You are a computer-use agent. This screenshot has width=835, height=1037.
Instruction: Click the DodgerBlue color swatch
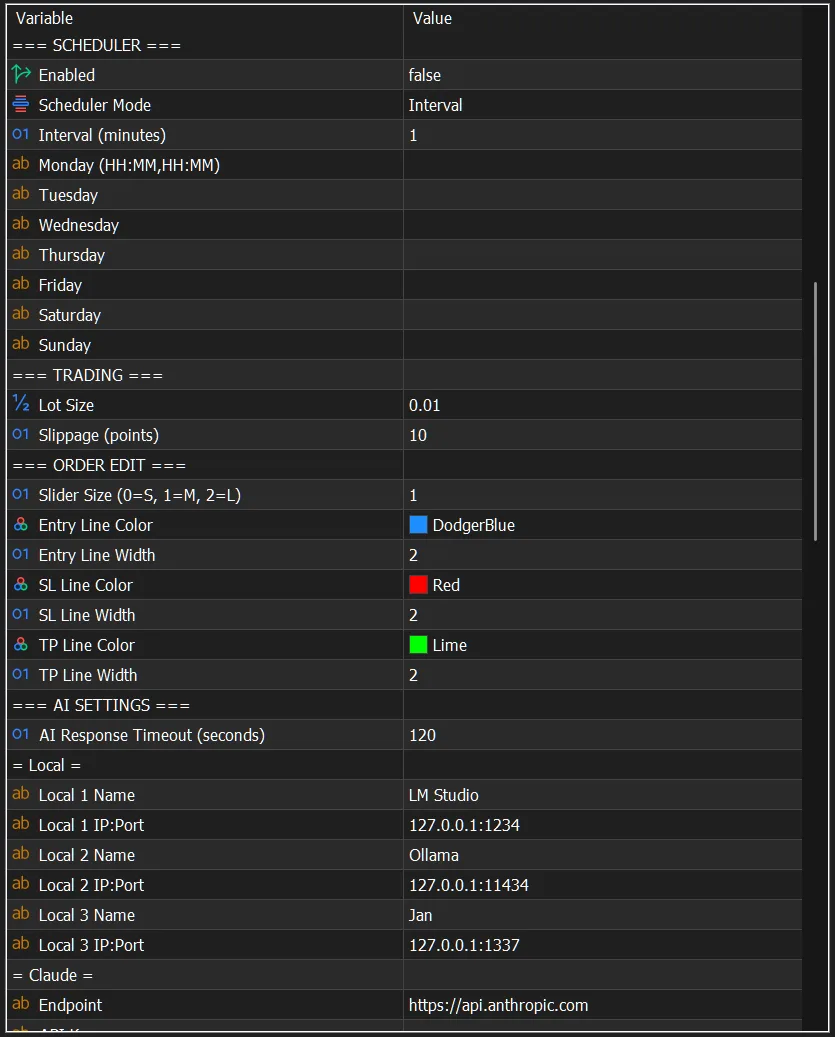pyautogui.click(x=418, y=525)
